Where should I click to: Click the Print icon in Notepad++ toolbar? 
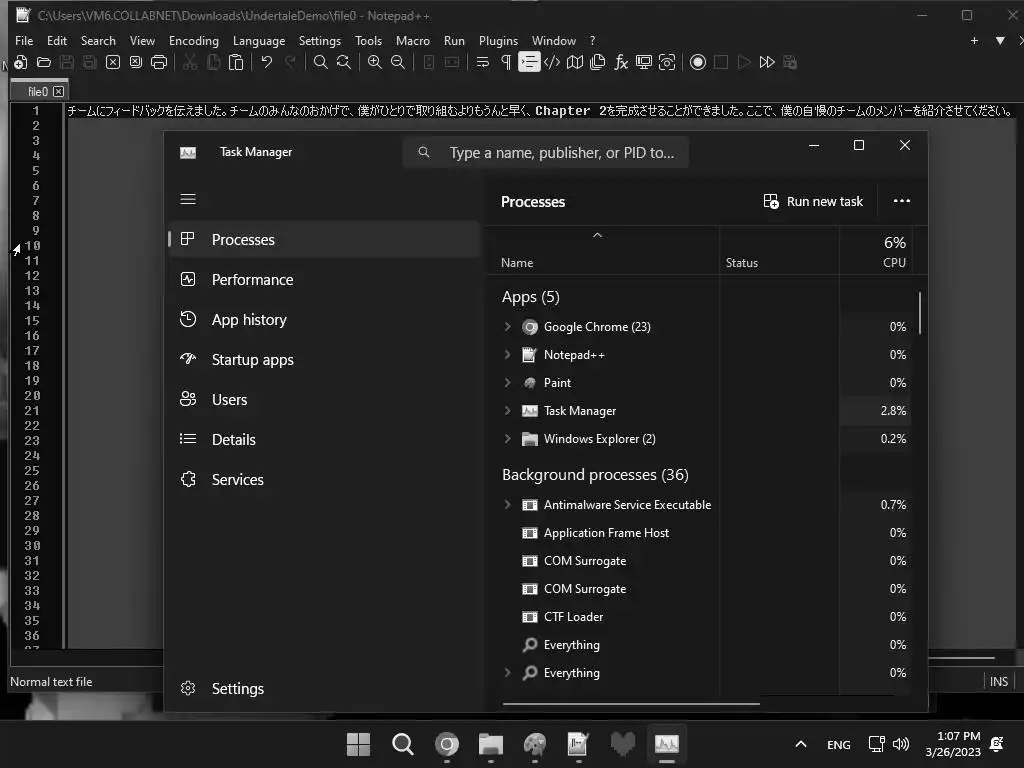(x=159, y=62)
